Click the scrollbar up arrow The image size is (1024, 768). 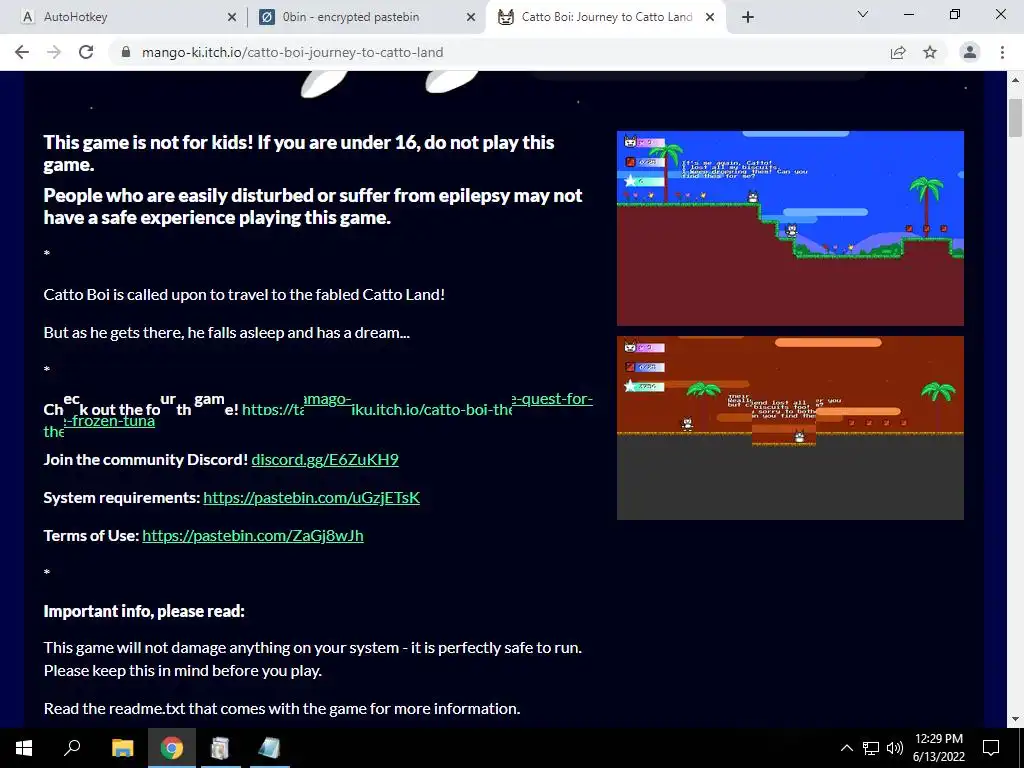tap(1015, 80)
